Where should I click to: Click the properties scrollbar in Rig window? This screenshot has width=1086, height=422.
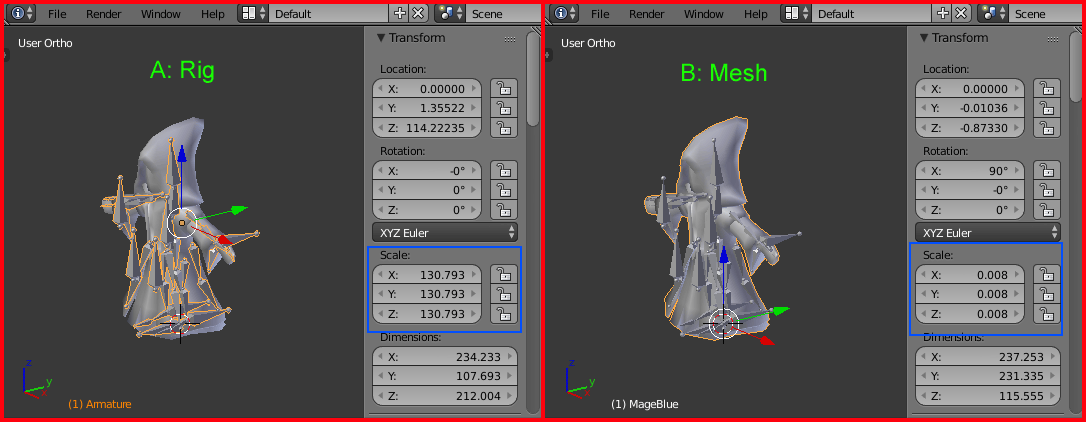[533, 79]
